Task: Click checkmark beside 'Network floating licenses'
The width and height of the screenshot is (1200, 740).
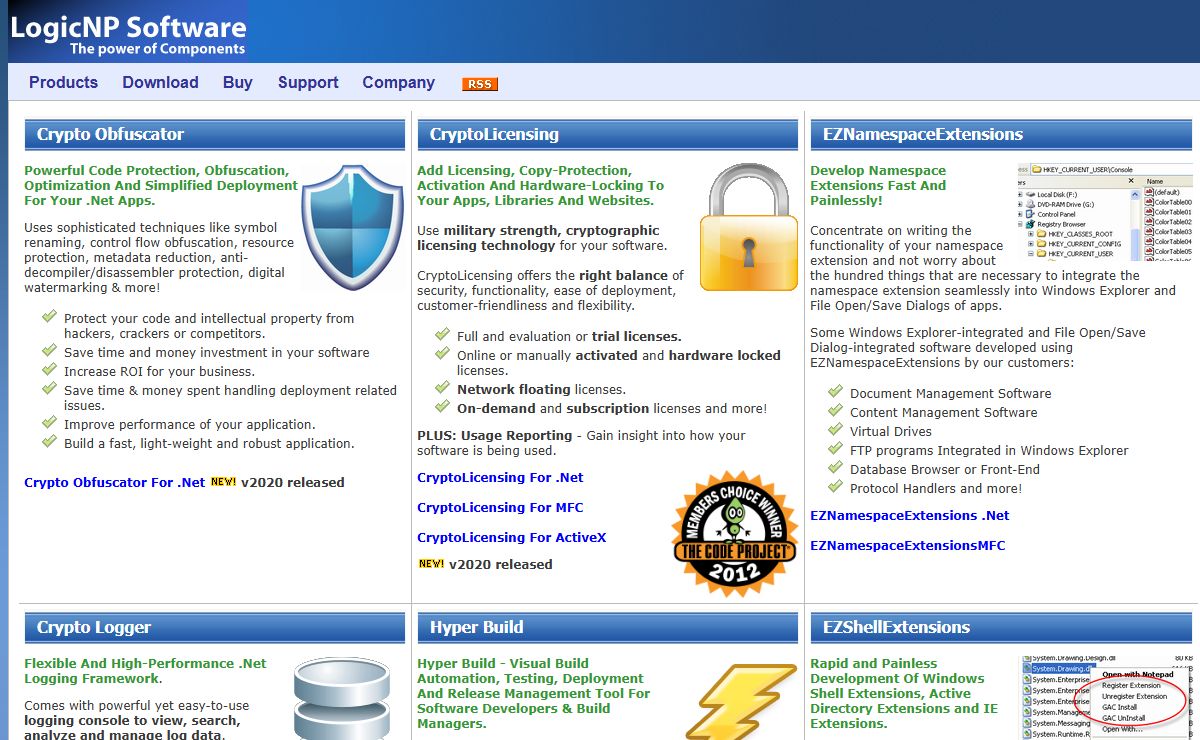Action: pos(442,387)
